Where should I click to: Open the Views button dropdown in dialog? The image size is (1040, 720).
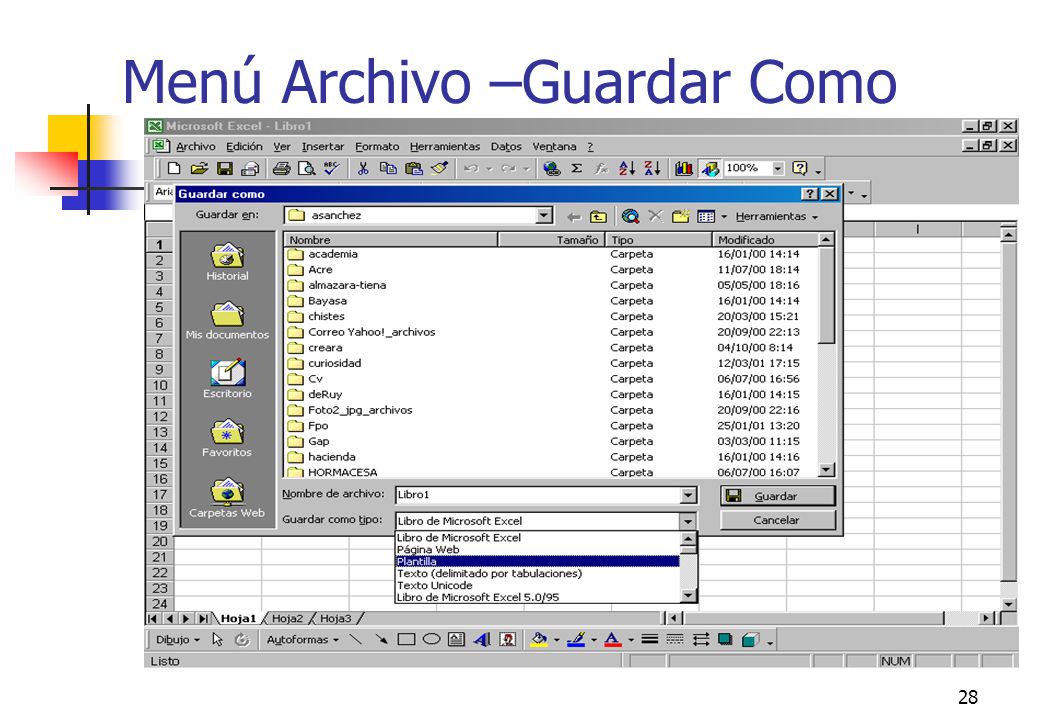724,217
